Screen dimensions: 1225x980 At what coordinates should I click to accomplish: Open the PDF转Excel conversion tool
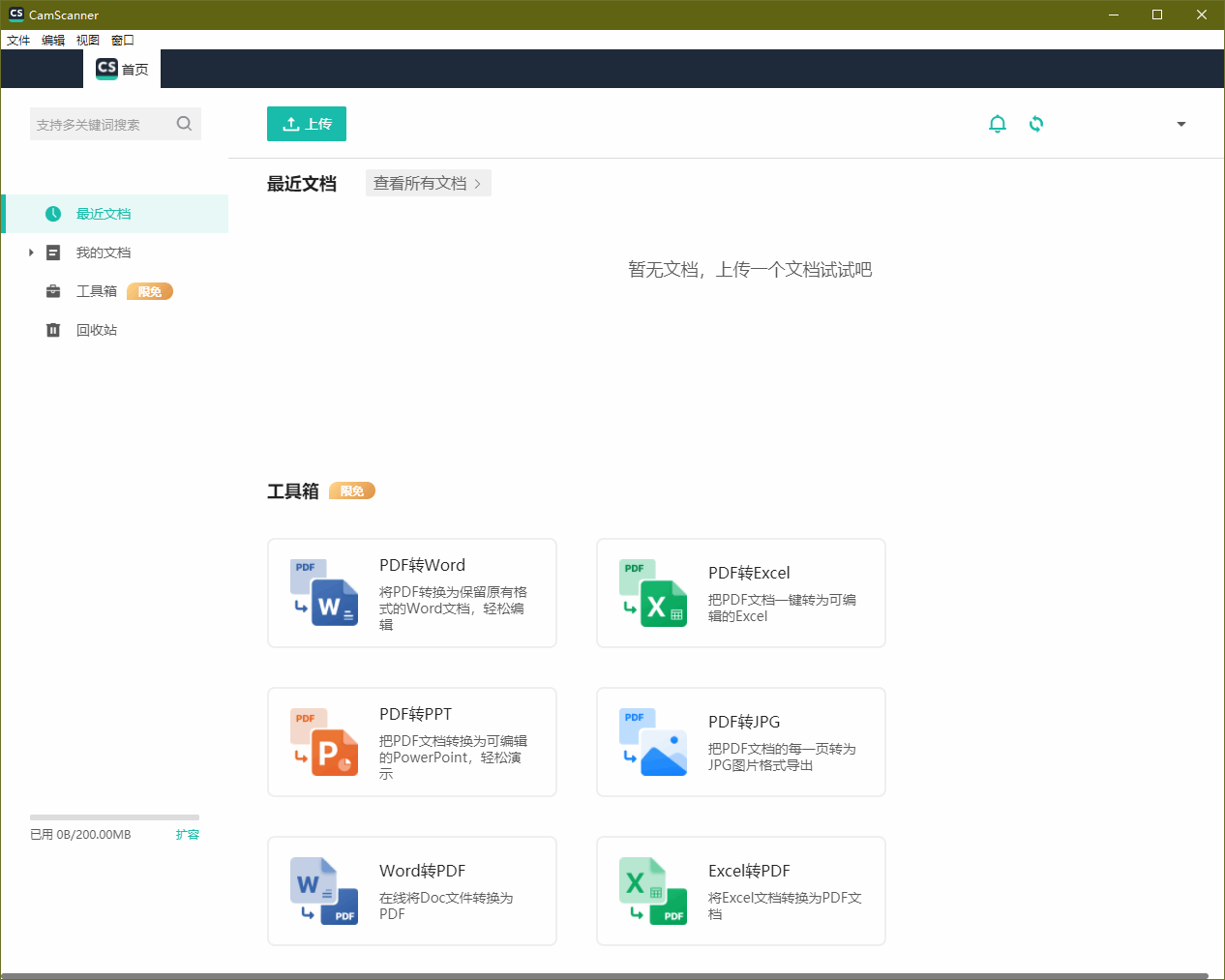pyautogui.click(x=740, y=592)
